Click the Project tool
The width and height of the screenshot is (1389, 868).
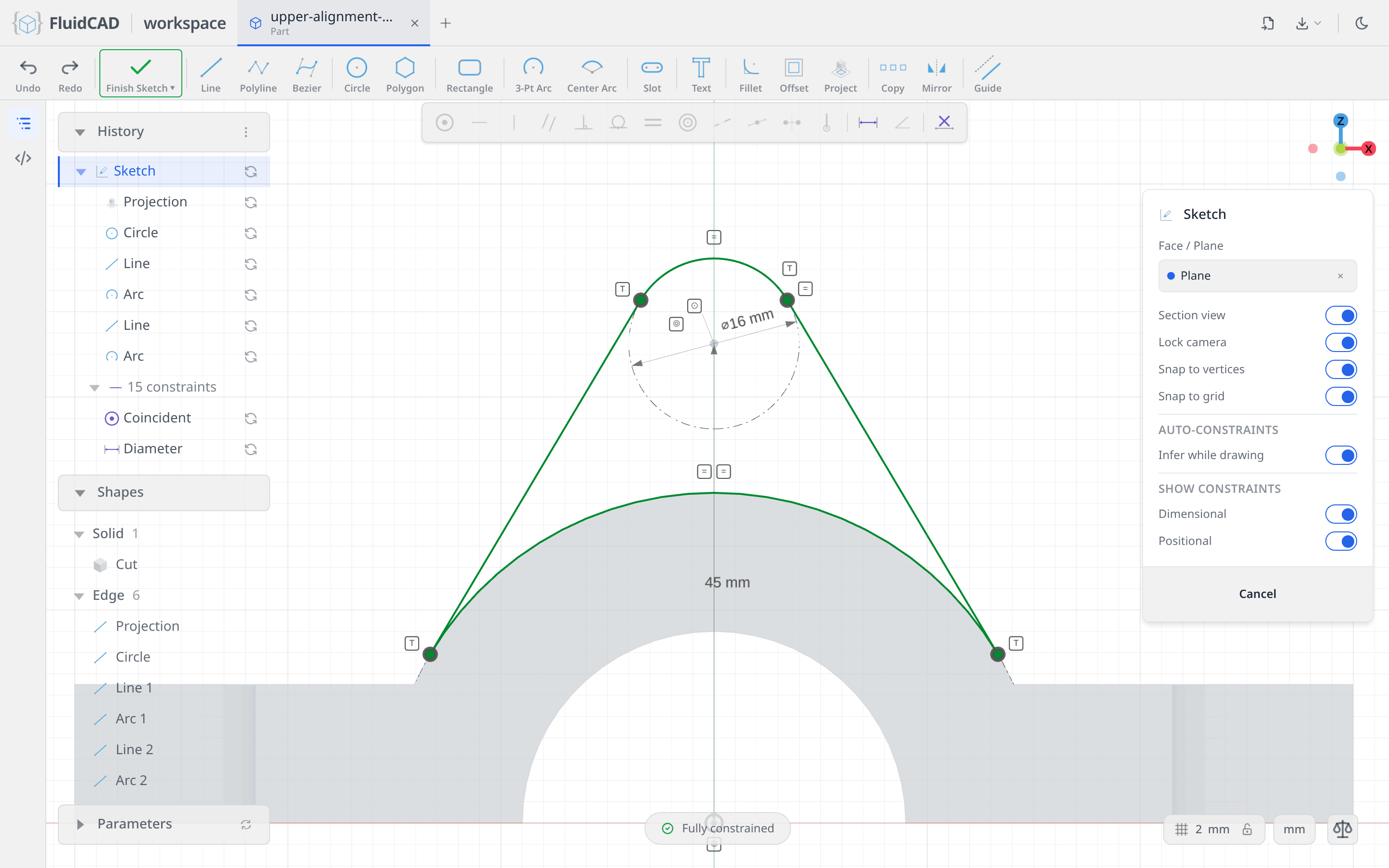pos(840,75)
